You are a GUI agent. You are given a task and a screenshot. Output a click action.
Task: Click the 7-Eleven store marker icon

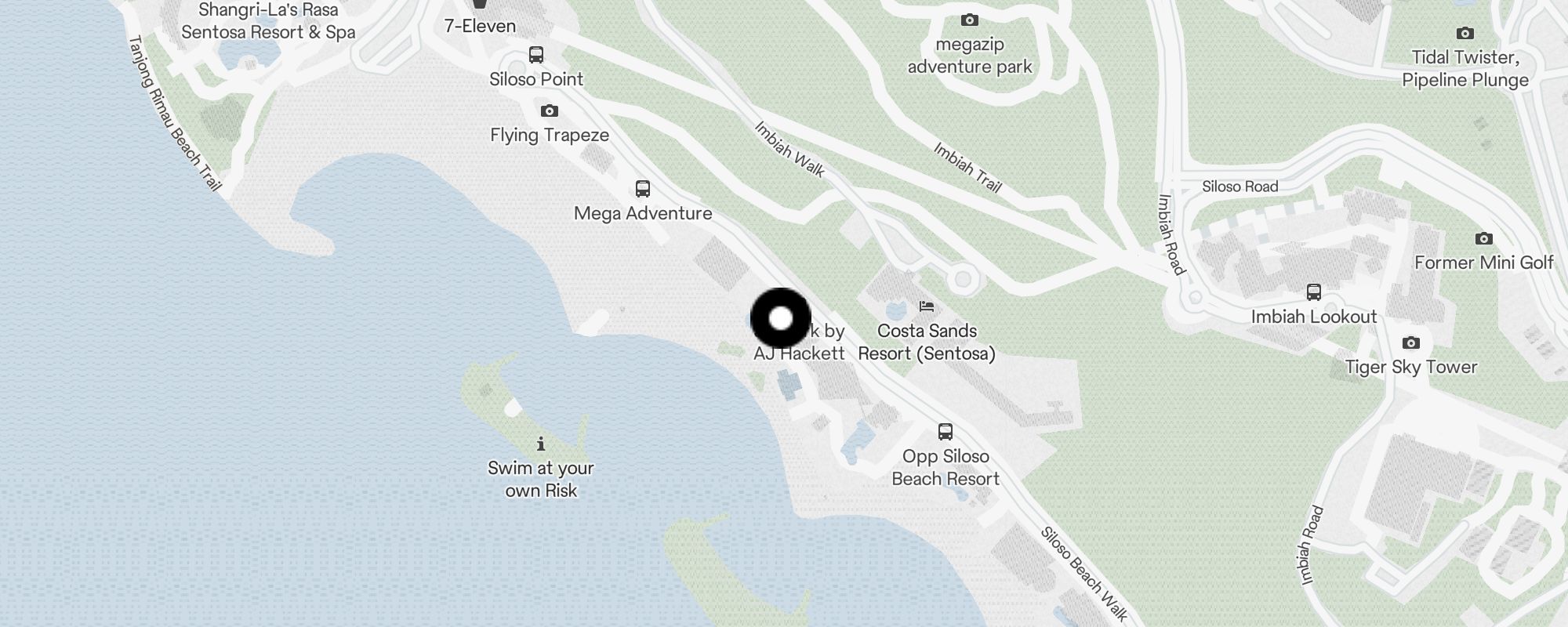click(x=480, y=5)
